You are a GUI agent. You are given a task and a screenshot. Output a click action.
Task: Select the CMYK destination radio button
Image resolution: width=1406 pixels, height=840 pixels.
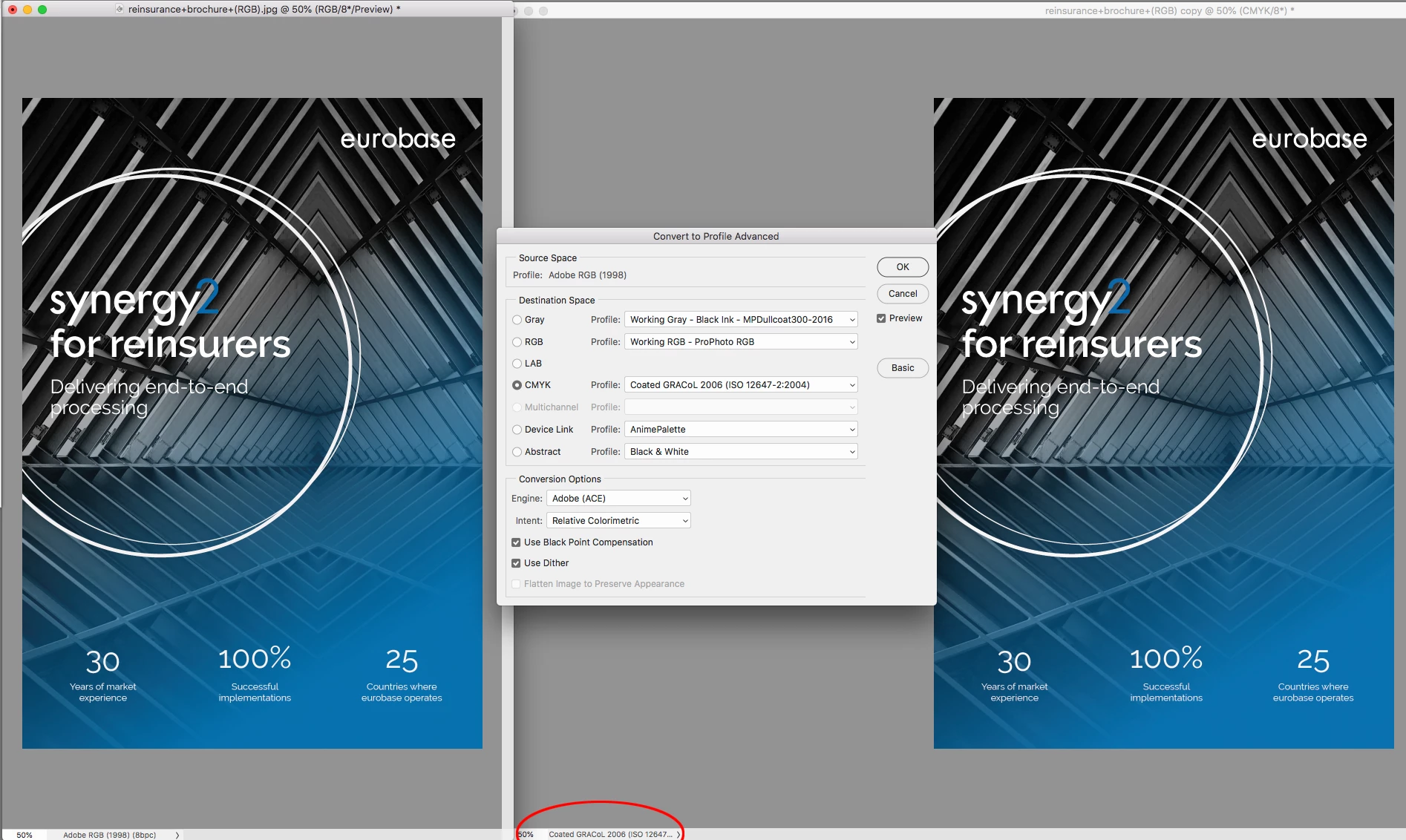[517, 385]
